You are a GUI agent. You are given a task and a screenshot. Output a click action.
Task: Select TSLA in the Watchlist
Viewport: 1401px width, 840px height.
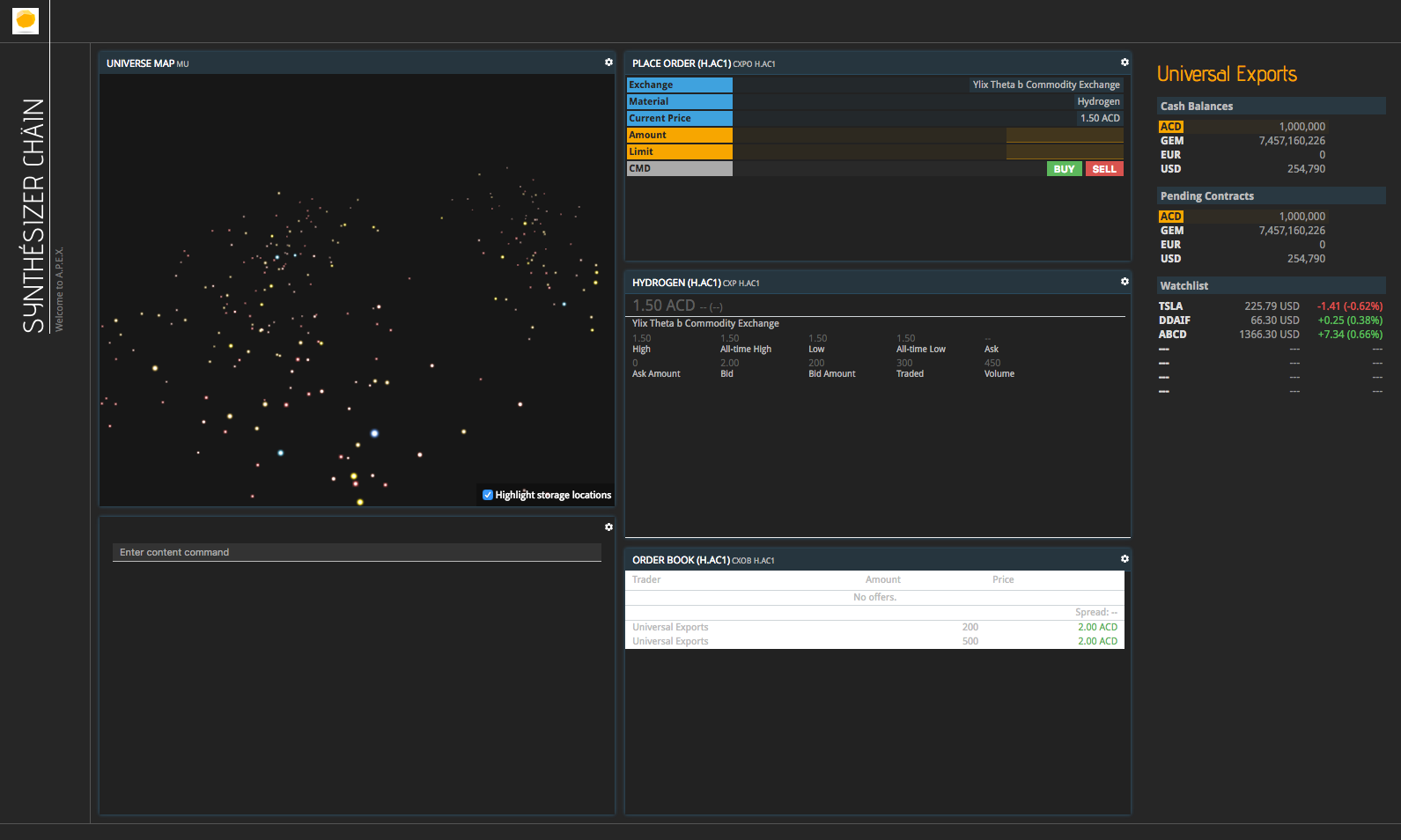(x=1170, y=306)
